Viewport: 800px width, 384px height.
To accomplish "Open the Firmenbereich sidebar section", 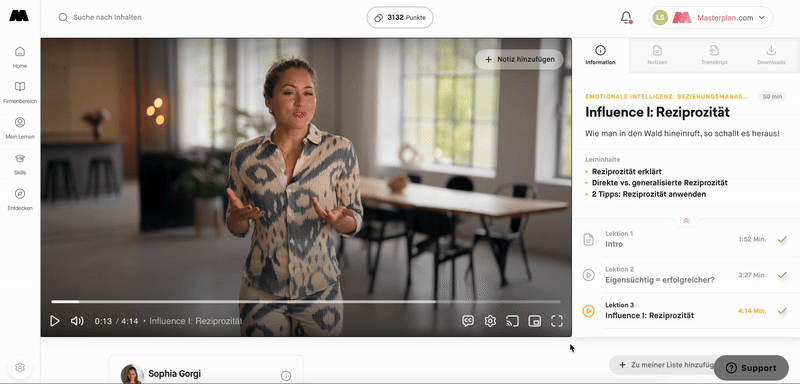I will coord(20,92).
